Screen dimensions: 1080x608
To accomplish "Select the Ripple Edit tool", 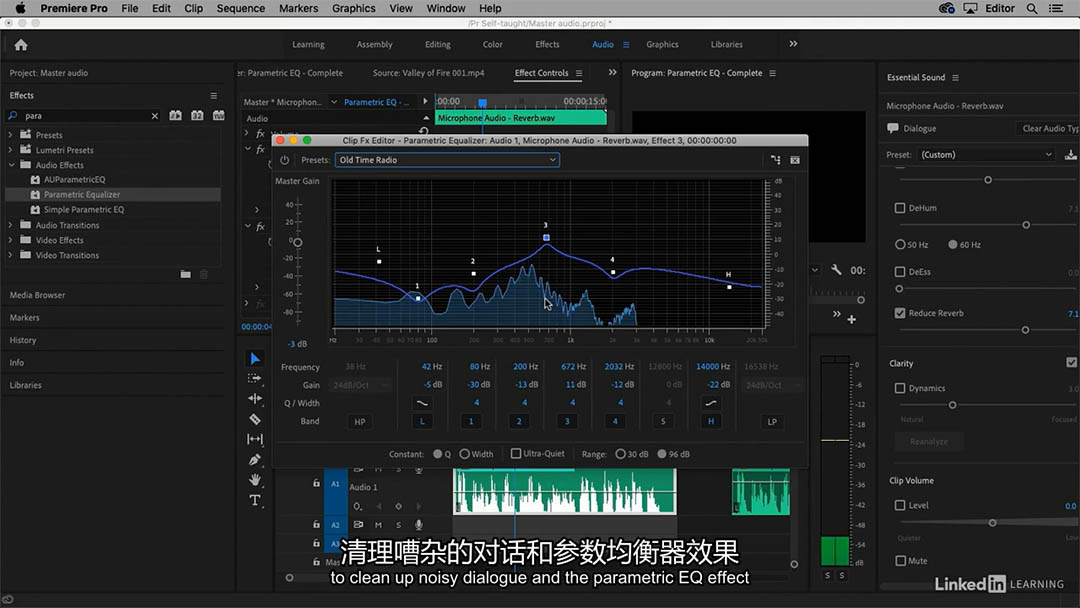I will tap(255, 399).
